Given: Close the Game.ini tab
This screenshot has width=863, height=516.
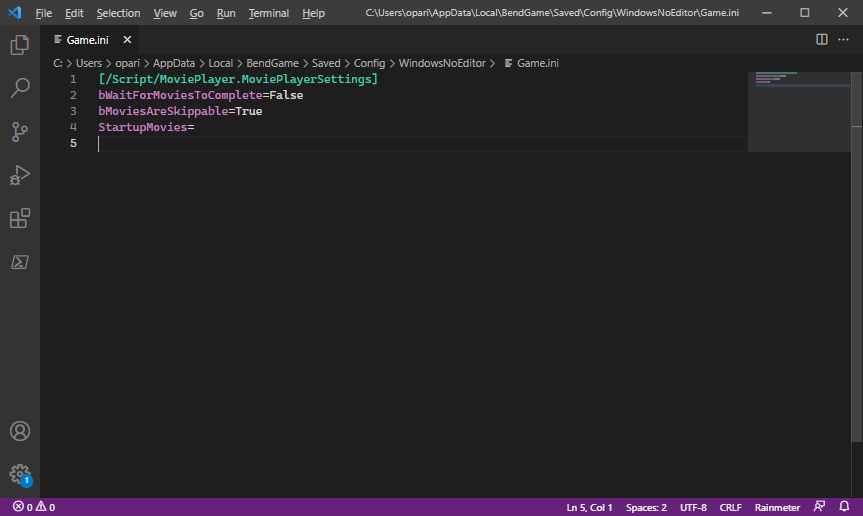Looking at the screenshot, I should tap(127, 40).
